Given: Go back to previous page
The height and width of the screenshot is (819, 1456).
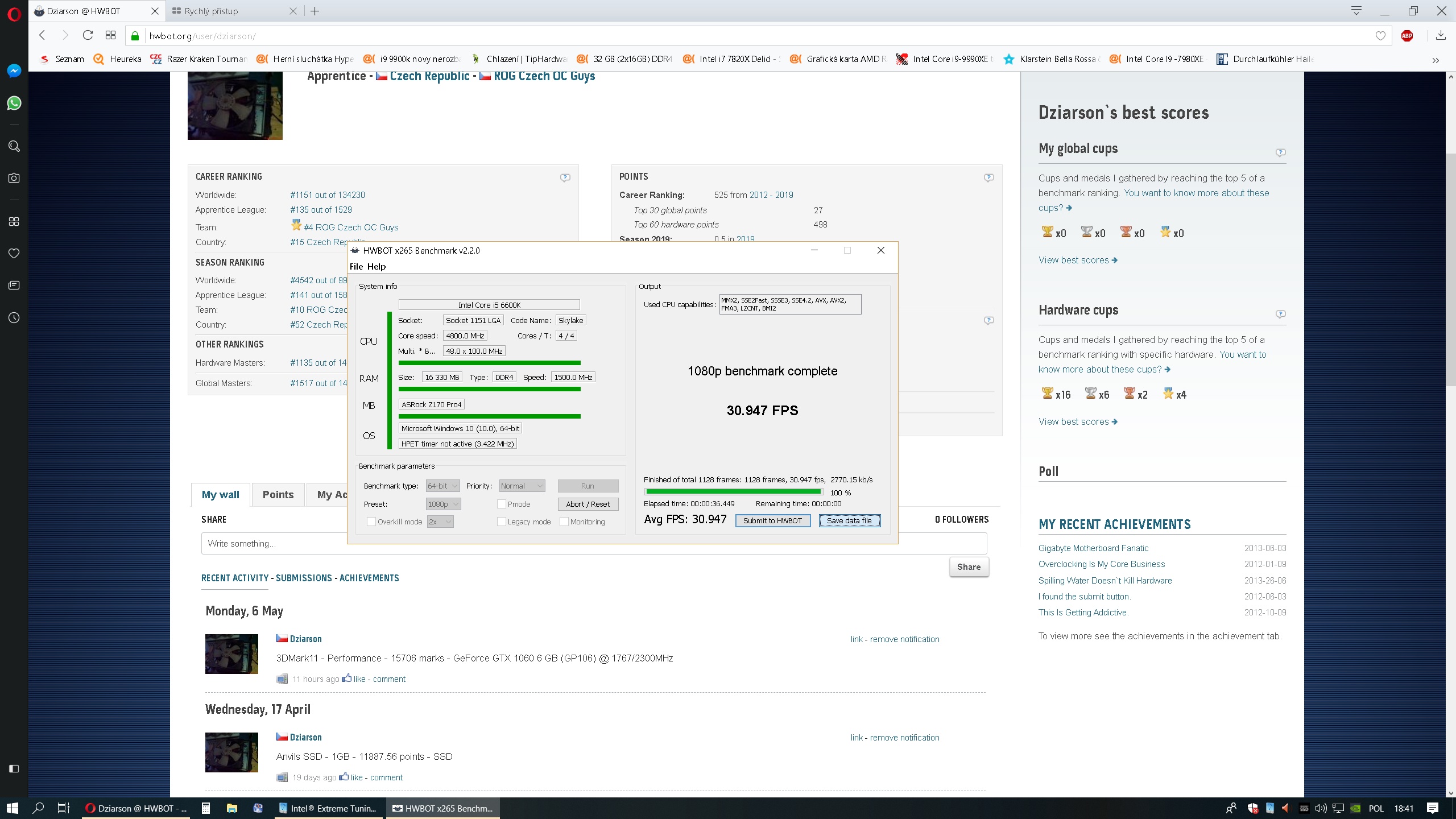Looking at the screenshot, I should tap(42, 35).
